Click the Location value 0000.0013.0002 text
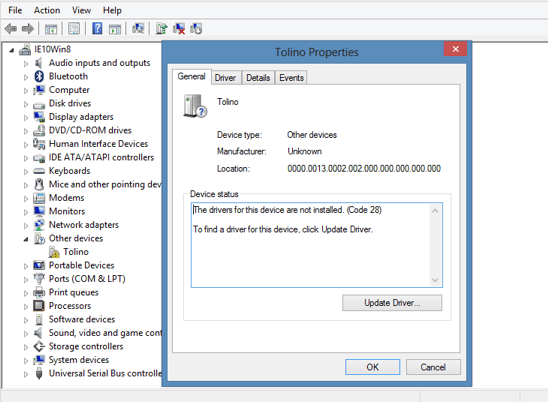Viewport: 548px width, 402px height. click(x=364, y=169)
